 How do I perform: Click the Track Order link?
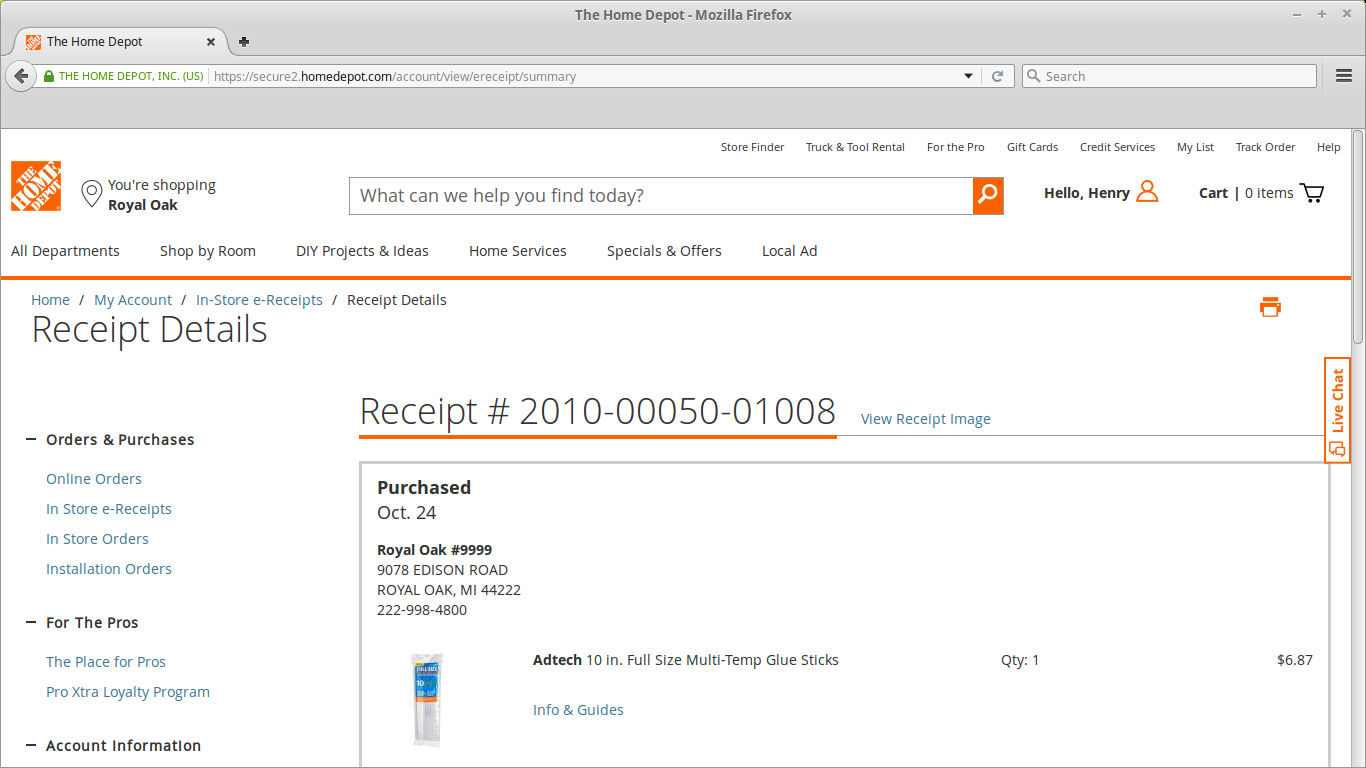pyautogui.click(x=1265, y=147)
